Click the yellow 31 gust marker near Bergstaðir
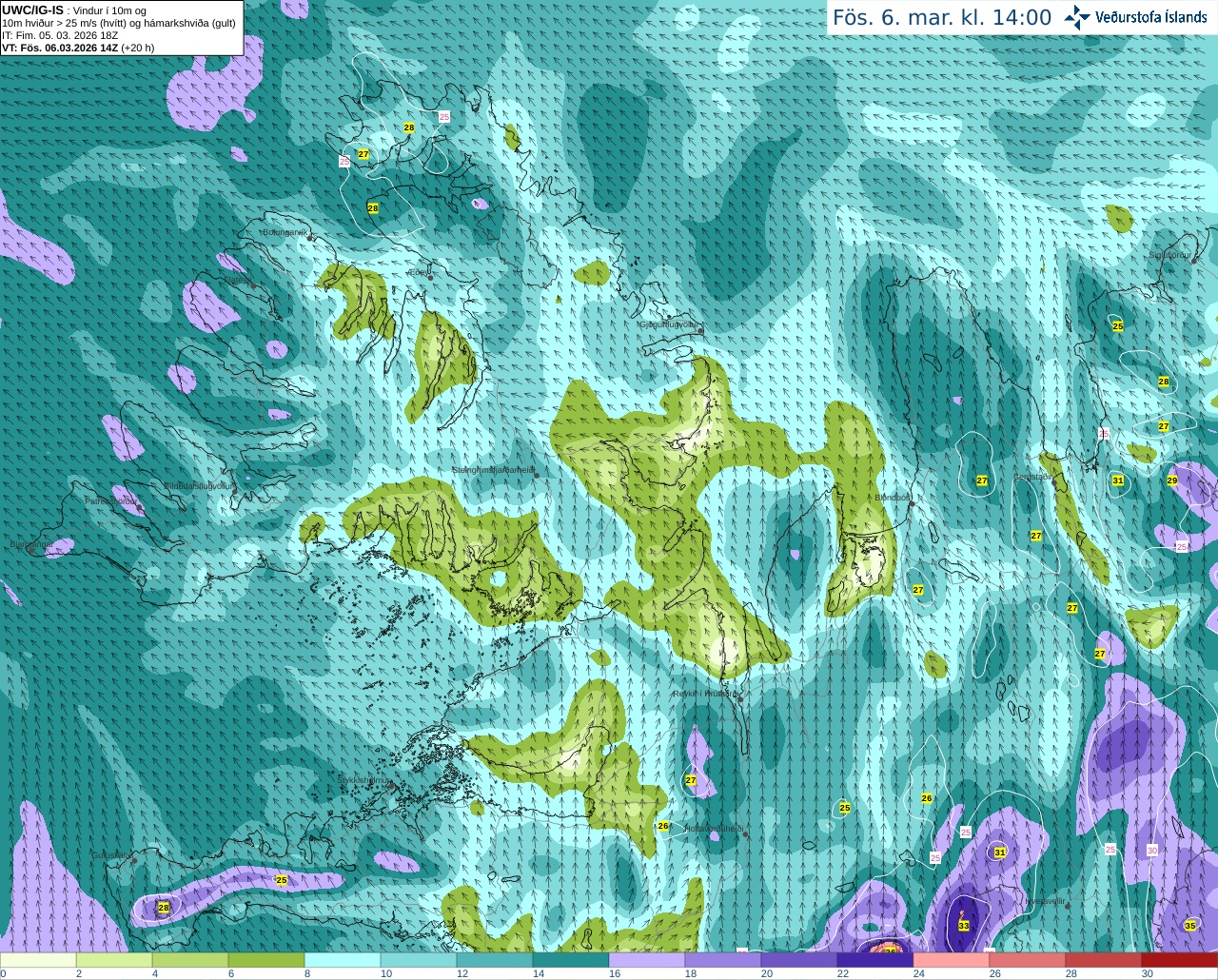Viewport: 1218px width, 980px height. pyautogui.click(x=1118, y=480)
